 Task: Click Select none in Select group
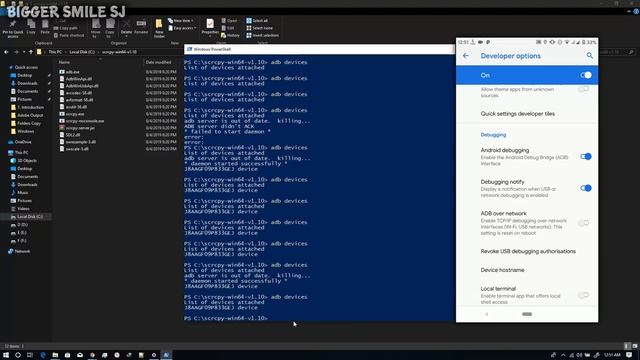[259, 28]
